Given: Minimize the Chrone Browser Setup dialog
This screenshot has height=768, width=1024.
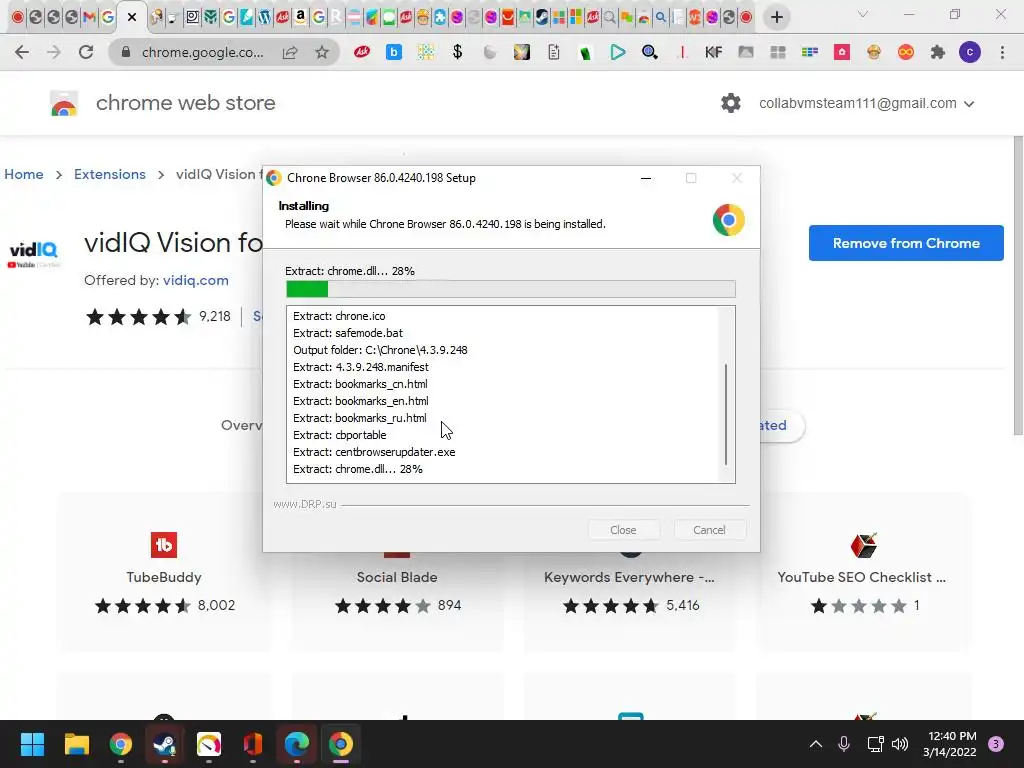Looking at the screenshot, I should point(646,178).
